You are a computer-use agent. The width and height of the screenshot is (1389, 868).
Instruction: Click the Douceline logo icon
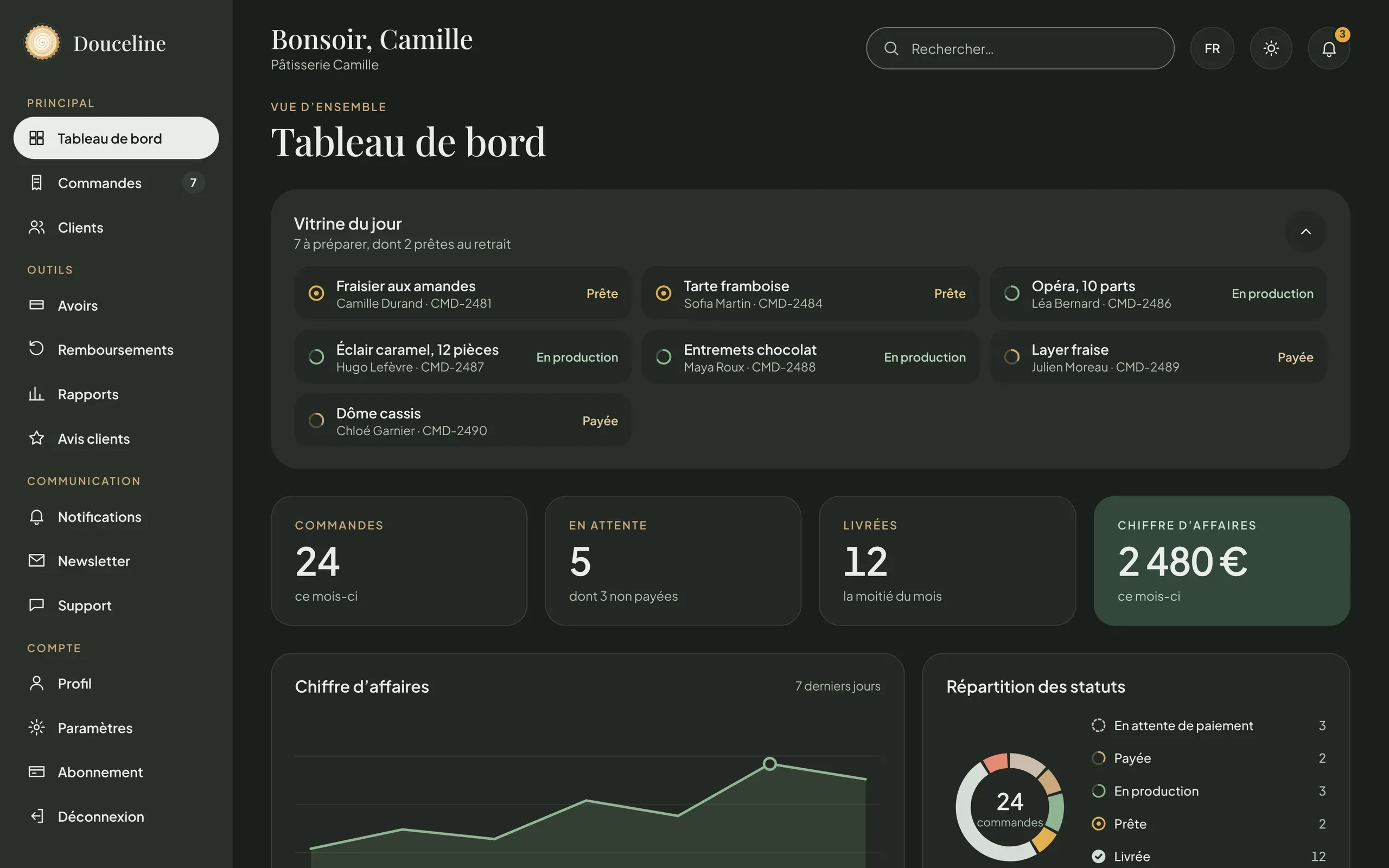42,42
